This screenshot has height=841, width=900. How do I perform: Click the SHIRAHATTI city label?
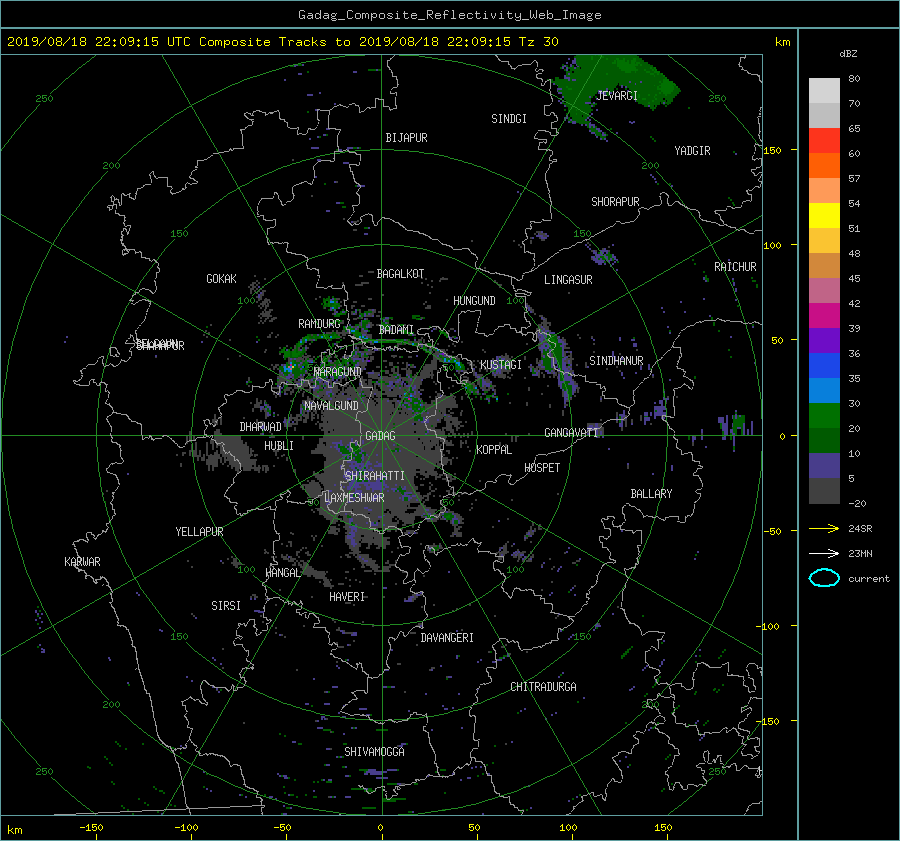pos(374,476)
